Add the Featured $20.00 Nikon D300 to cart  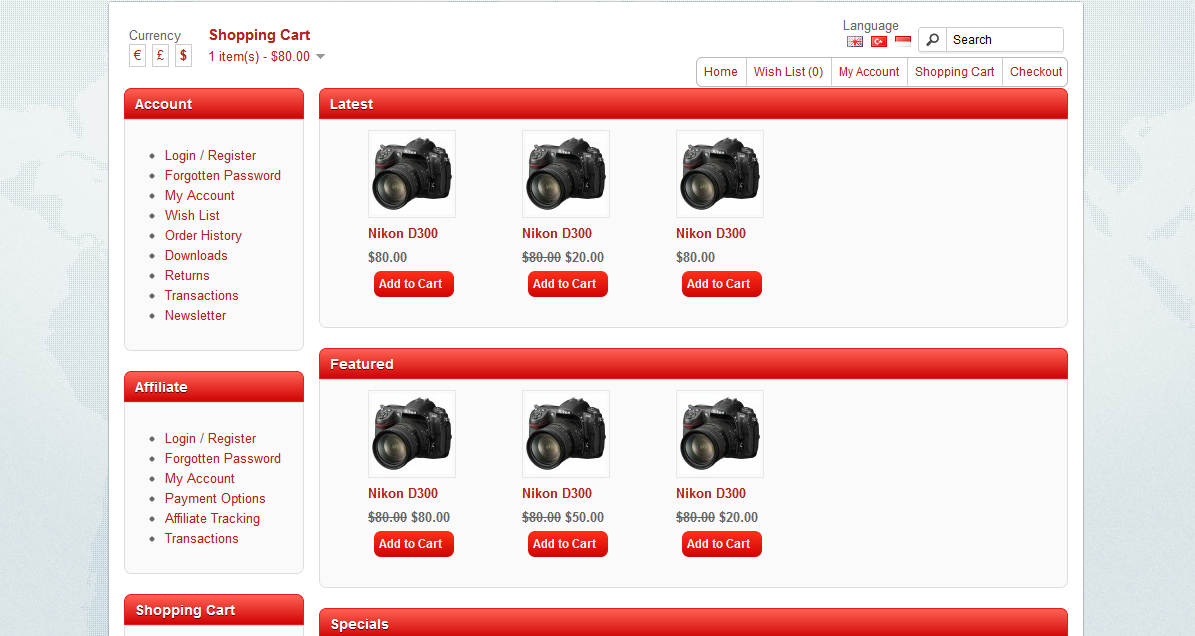tap(721, 544)
